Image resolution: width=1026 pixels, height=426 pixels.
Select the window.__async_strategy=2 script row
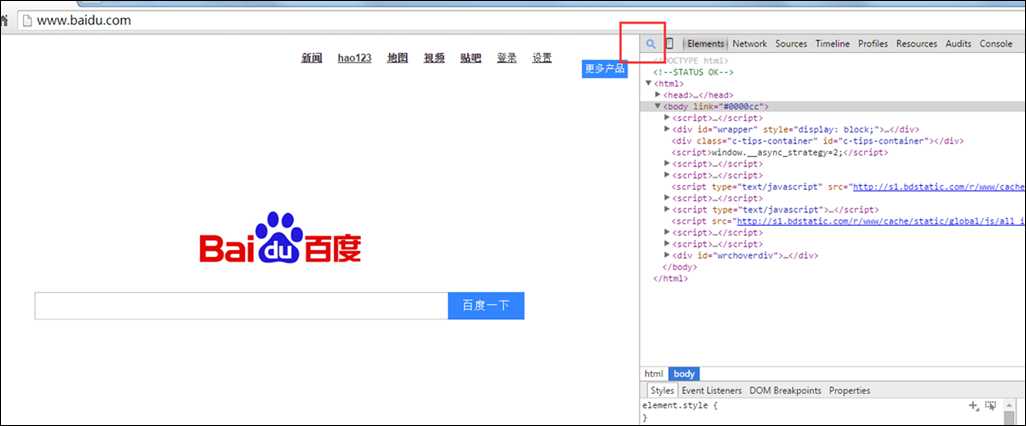[780, 152]
